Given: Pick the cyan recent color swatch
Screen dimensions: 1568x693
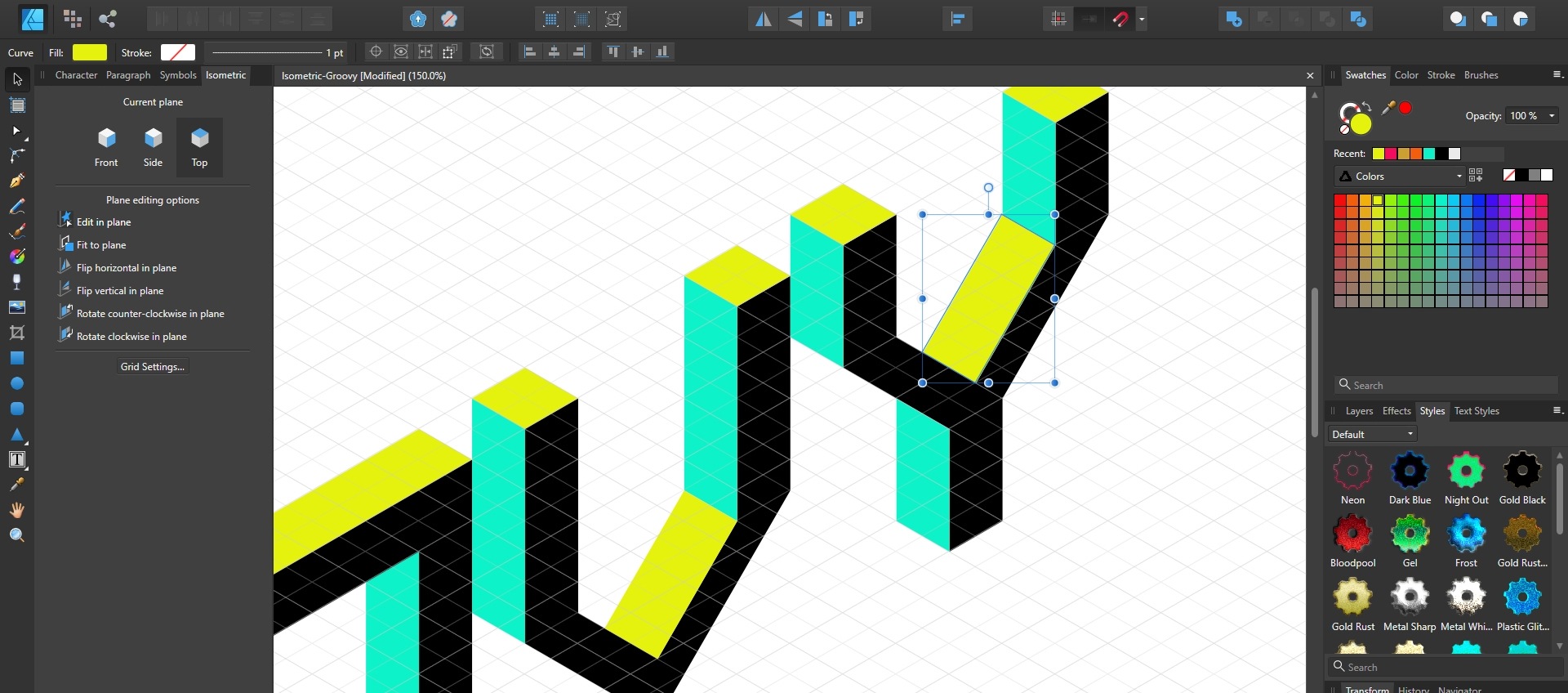Looking at the screenshot, I should [1429, 154].
